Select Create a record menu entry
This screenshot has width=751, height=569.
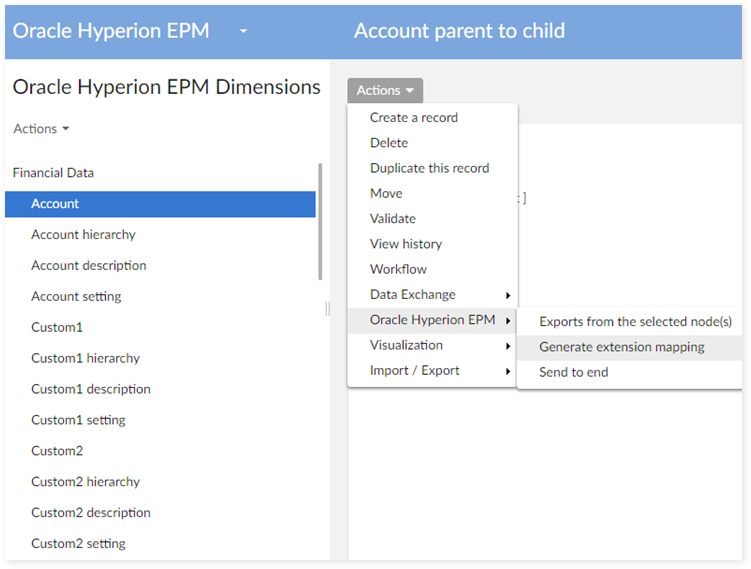point(414,117)
